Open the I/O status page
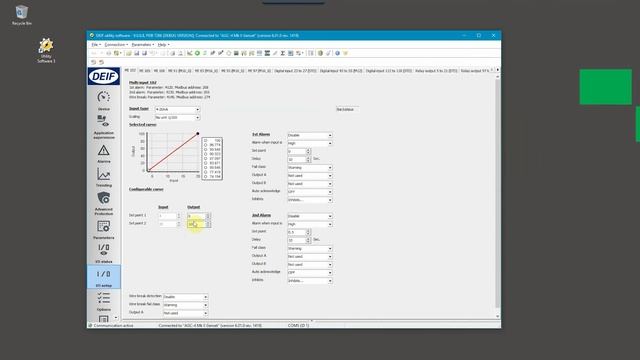 point(104,253)
